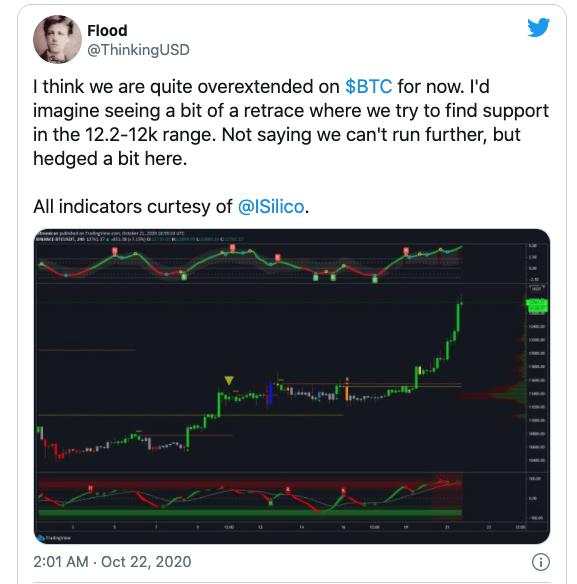Click the TradingView logo in the chart corner

pos(54,538)
